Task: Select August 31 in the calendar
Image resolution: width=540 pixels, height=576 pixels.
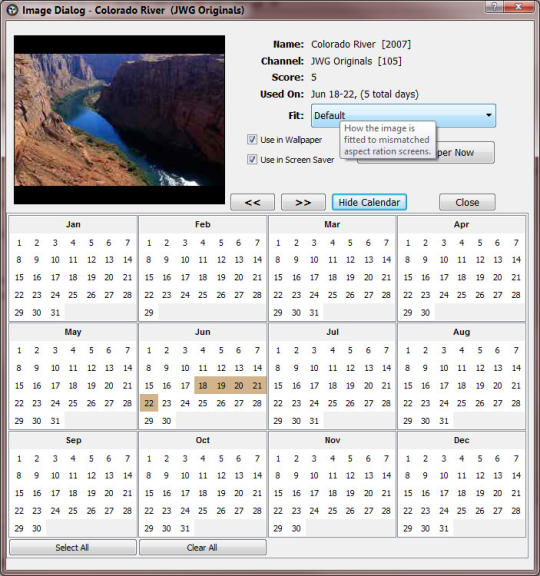Action: (x=444, y=421)
